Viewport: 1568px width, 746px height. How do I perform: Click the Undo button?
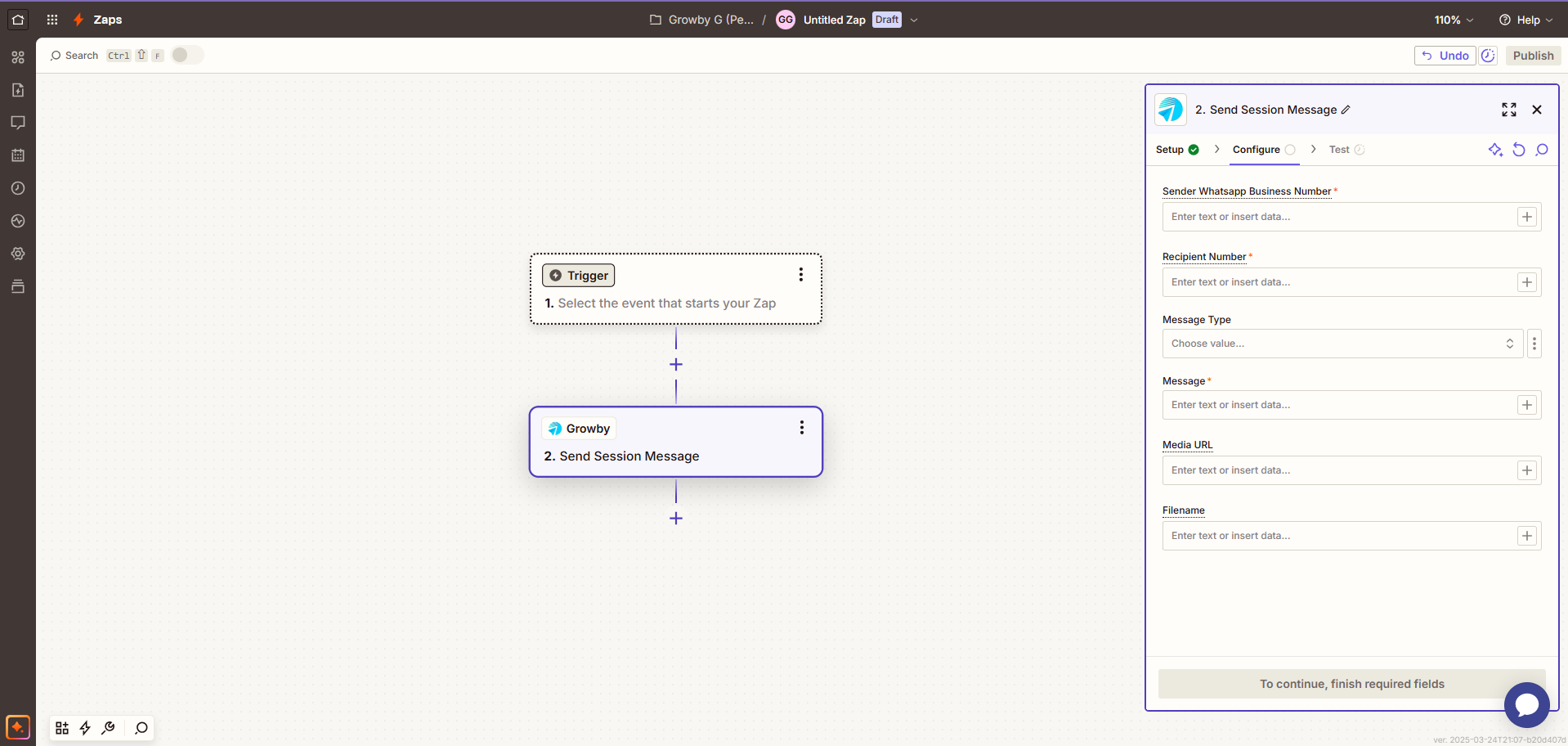tap(1445, 56)
